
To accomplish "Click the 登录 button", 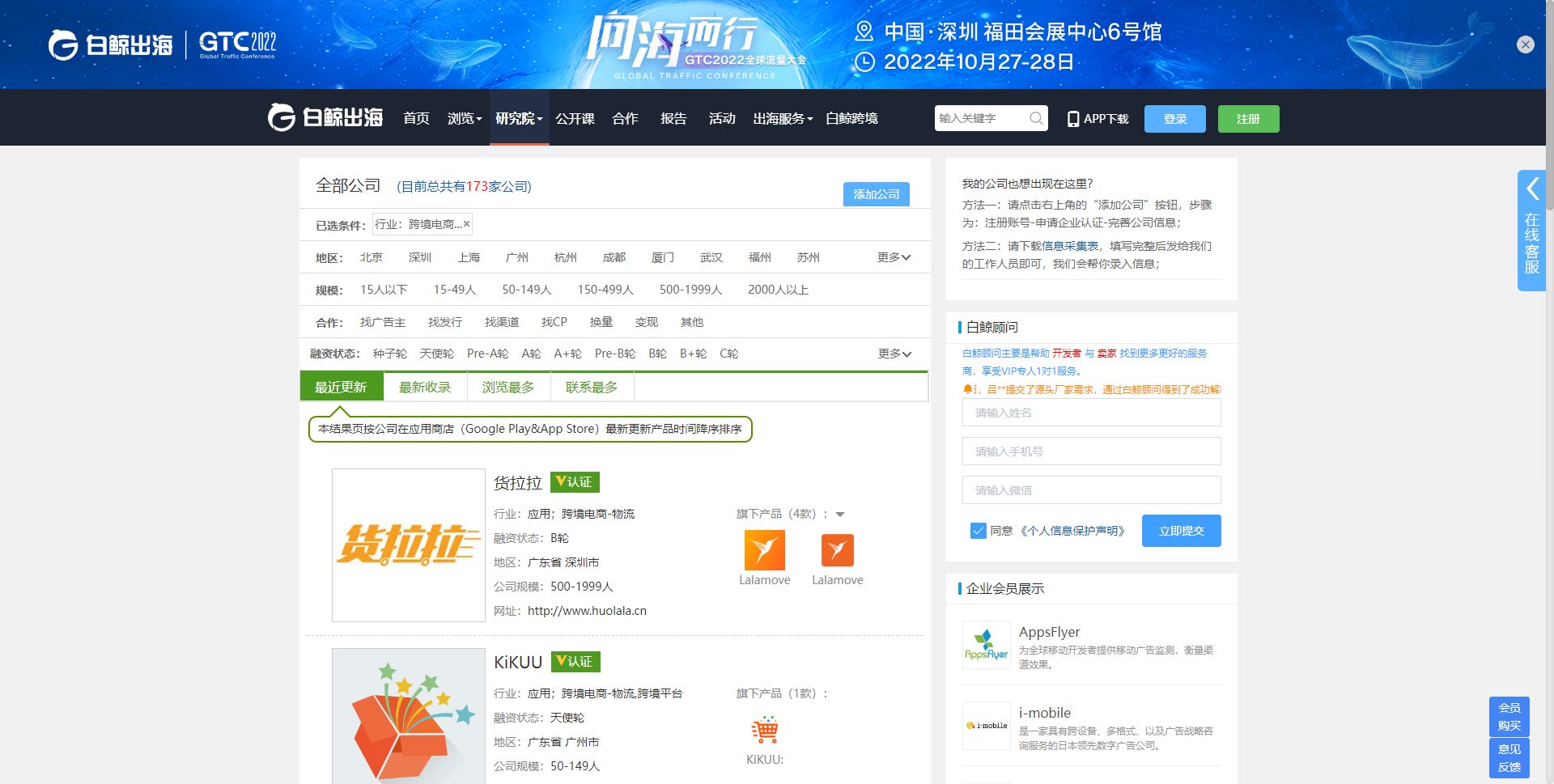I will [1175, 119].
